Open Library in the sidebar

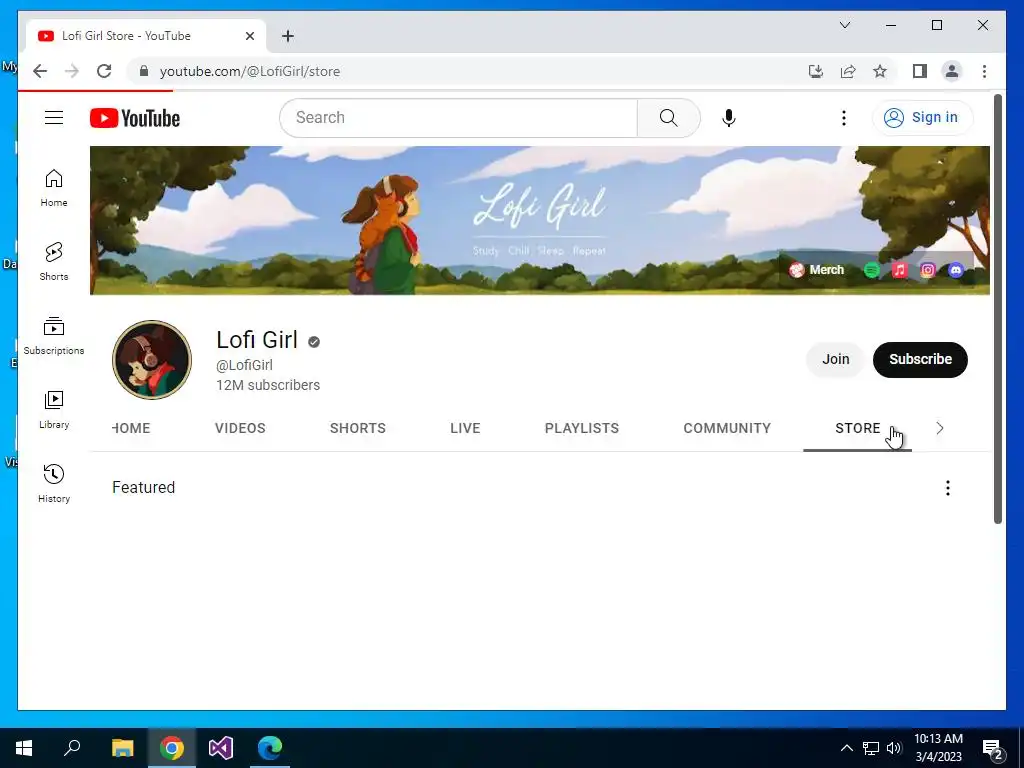pos(54,410)
